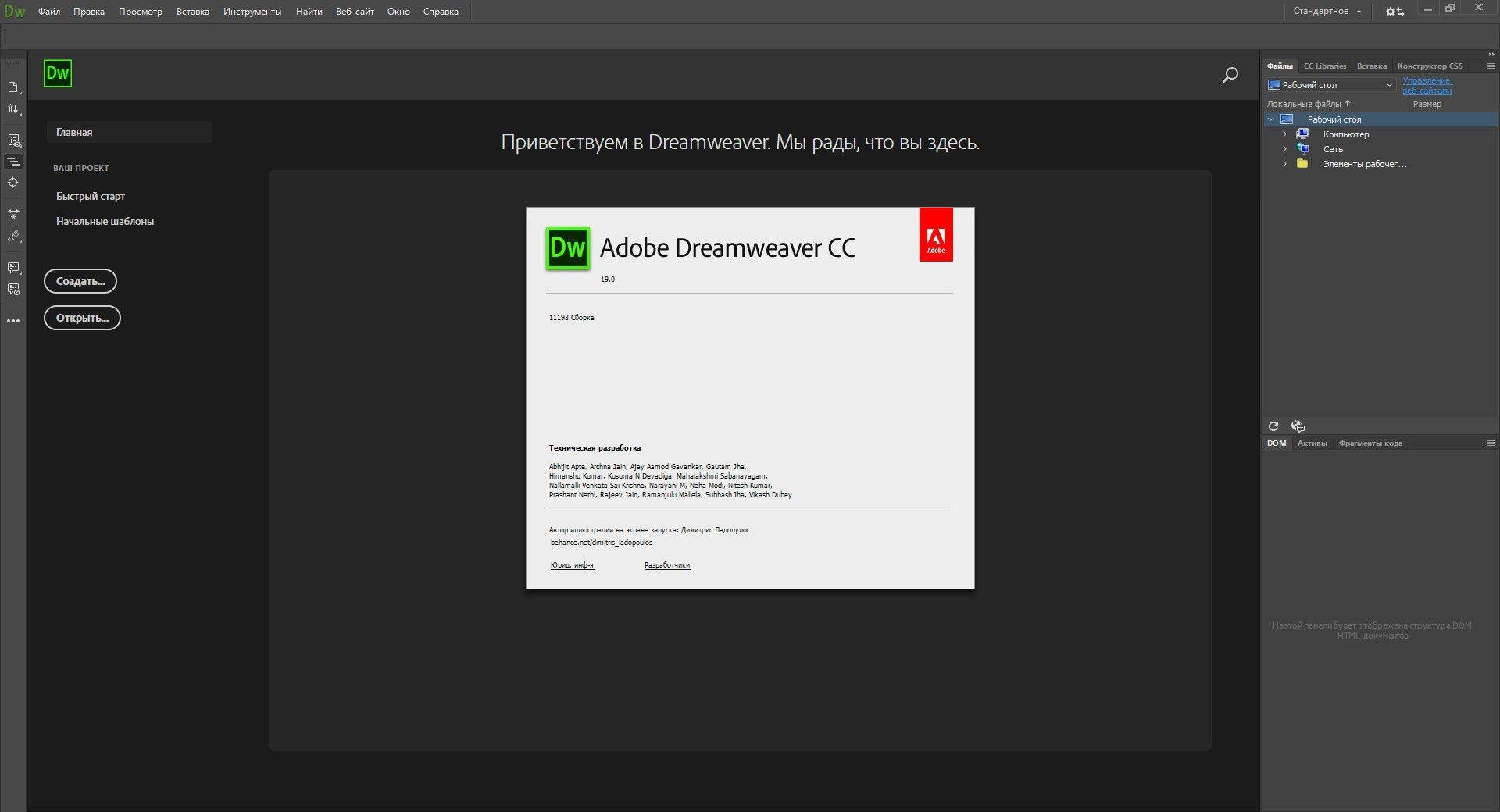Open the Веб-сайт menu
This screenshot has width=1500, height=812.
(355, 12)
